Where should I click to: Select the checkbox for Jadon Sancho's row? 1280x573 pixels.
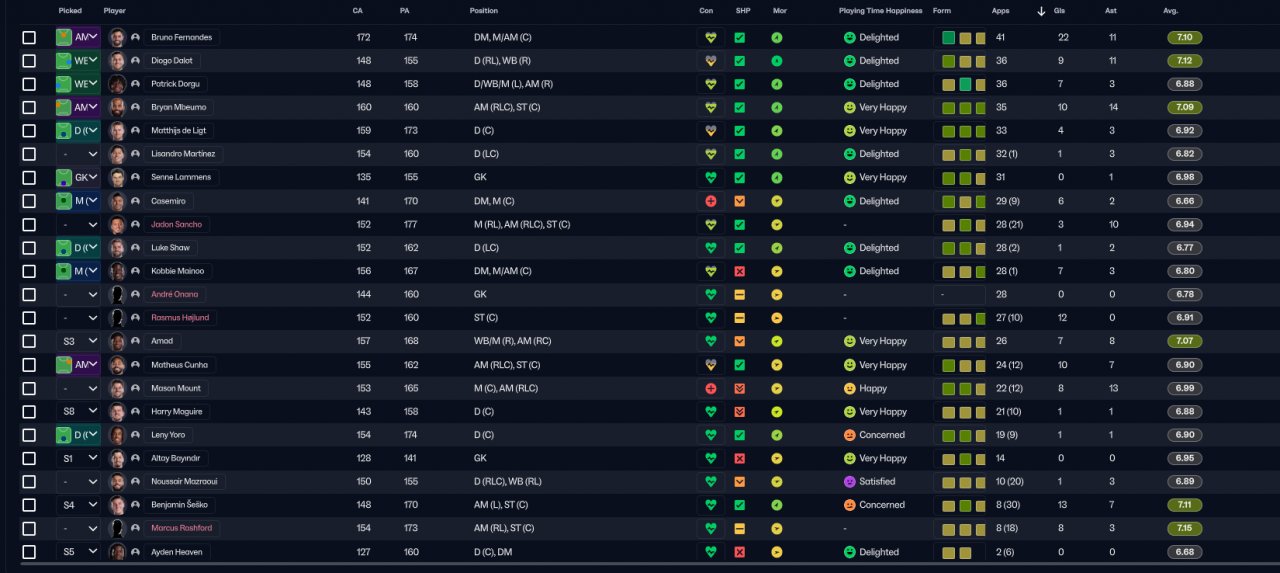coord(29,225)
